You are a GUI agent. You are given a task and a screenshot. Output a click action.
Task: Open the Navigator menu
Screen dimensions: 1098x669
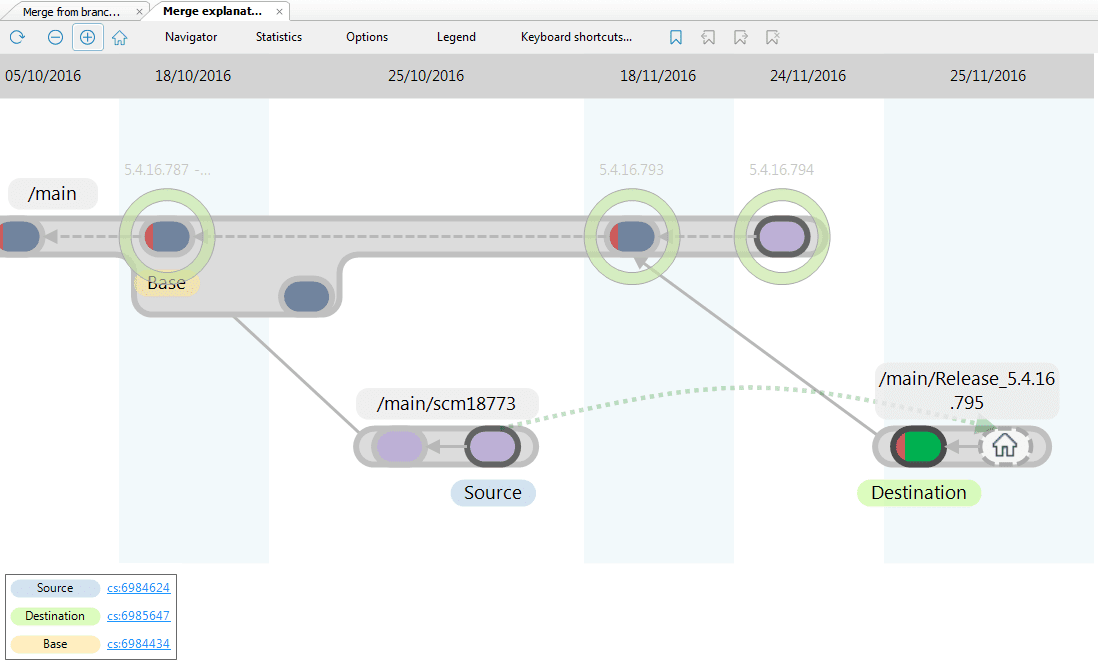[x=190, y=37]
